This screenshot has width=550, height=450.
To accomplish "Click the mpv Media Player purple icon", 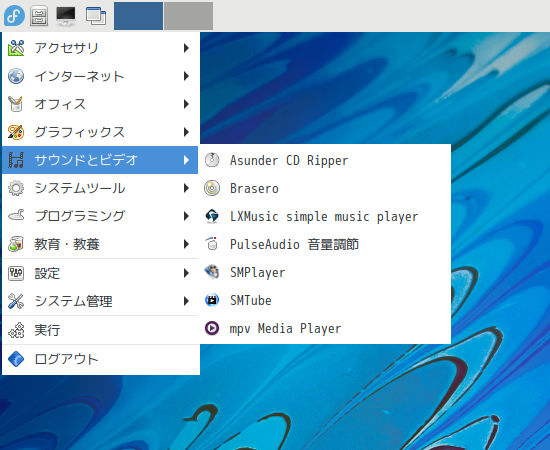I will coord(212,328).
